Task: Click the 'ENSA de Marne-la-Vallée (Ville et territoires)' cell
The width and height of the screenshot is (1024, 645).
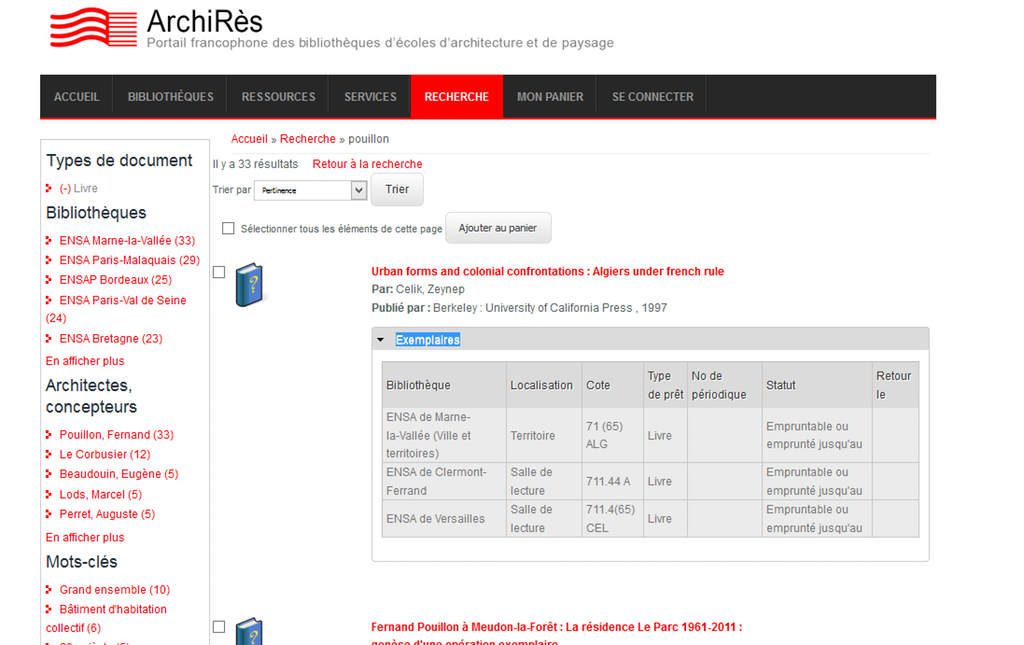Action: (x=444, y=435)
